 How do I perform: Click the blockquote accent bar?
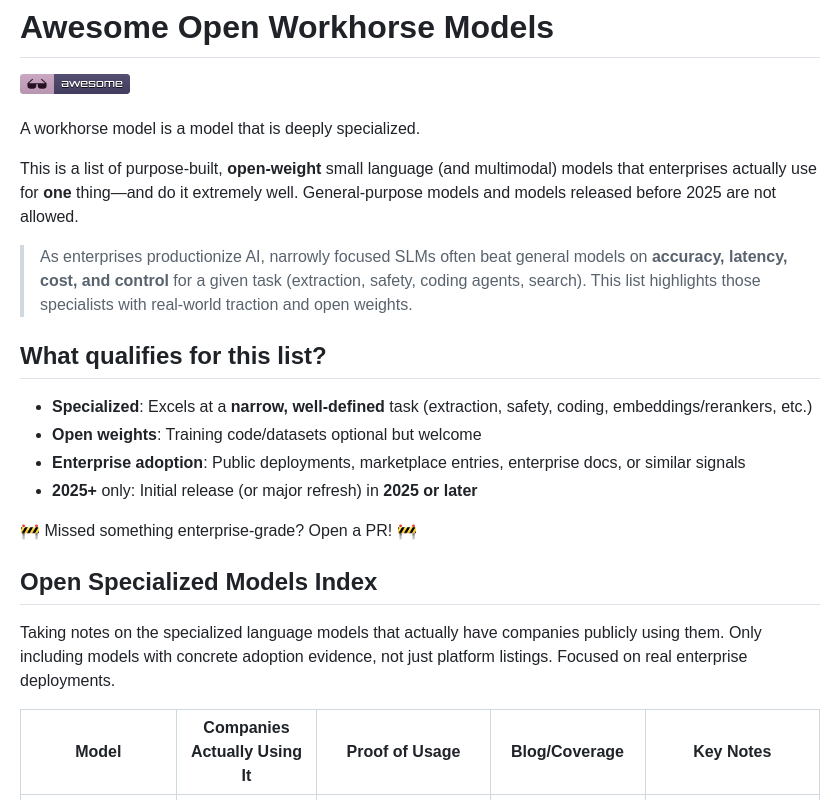pyautogui.click(x=22, y=280)
